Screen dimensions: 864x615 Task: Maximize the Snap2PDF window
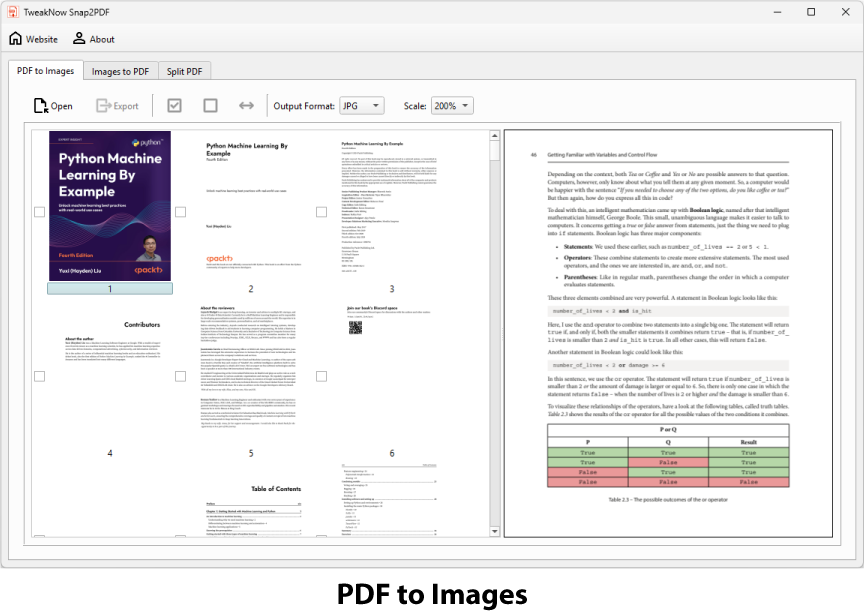point(811,12)
